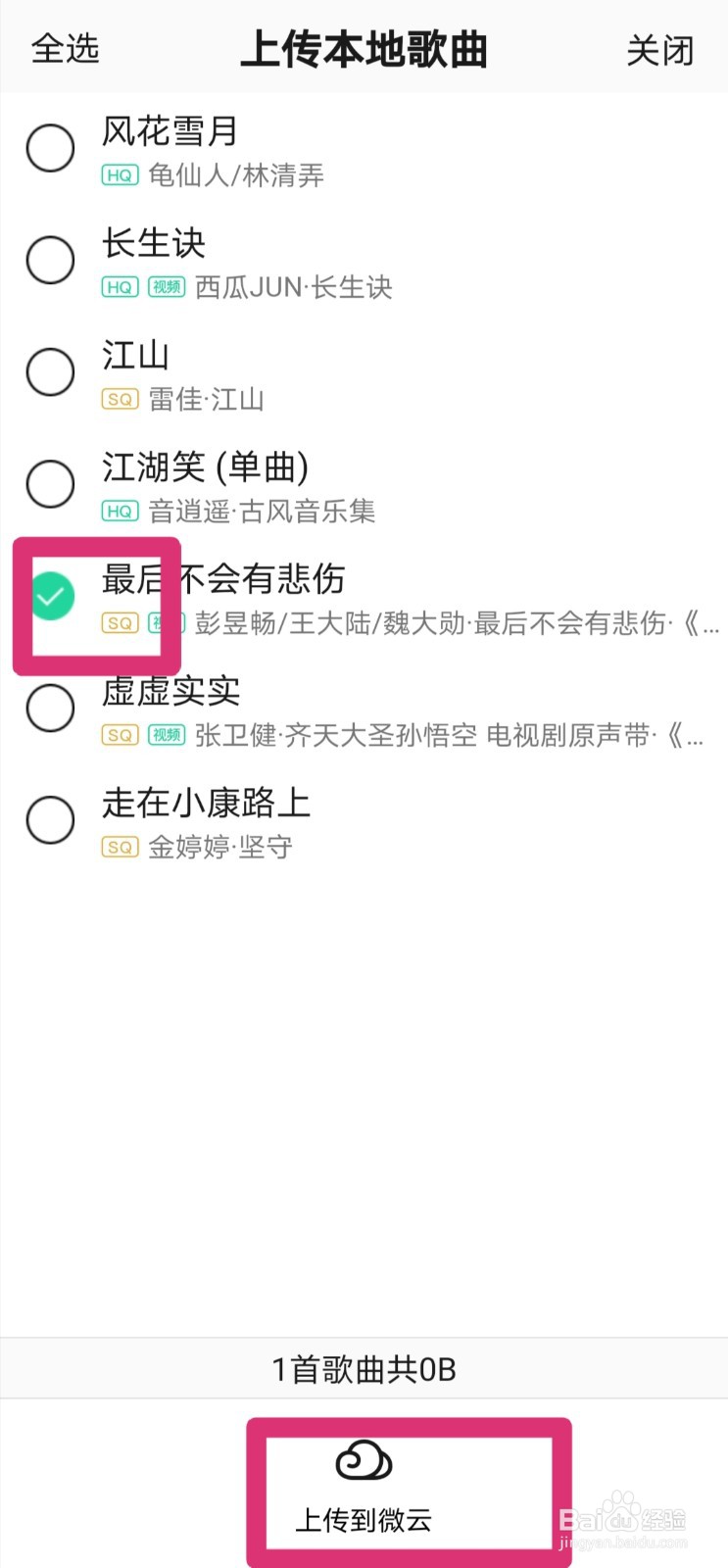Click SQ badge next to 雷佳·江山
Image resolution: width=728 pixels, height=1568 pixels.
pyautogui.click(x=120, y=399)
